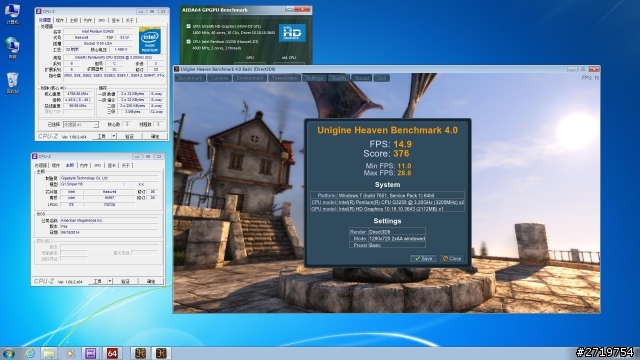Viewport: 640px width, 360px height.
Task: Click the 'Score: 376' result text
Action: tap(386, 153)
